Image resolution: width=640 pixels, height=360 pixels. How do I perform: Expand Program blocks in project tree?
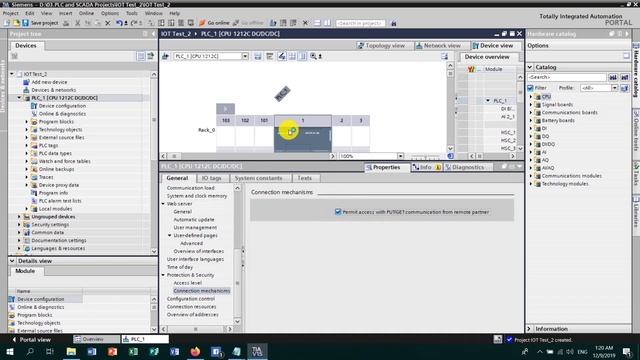[27, 122]
